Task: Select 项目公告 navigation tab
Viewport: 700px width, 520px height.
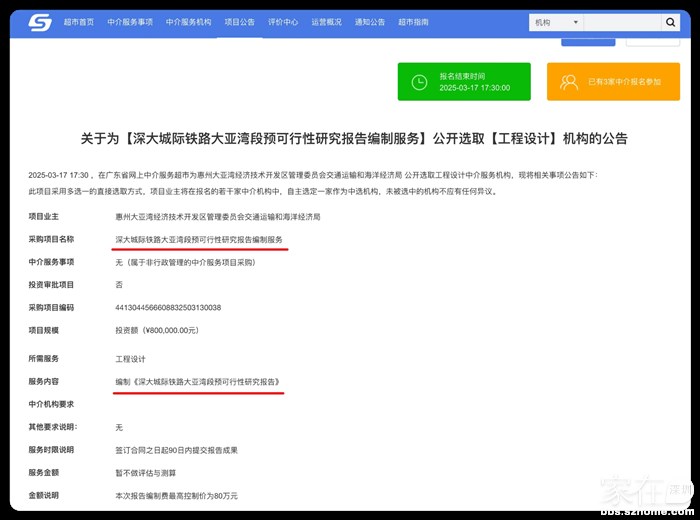Action: [239, 22]
